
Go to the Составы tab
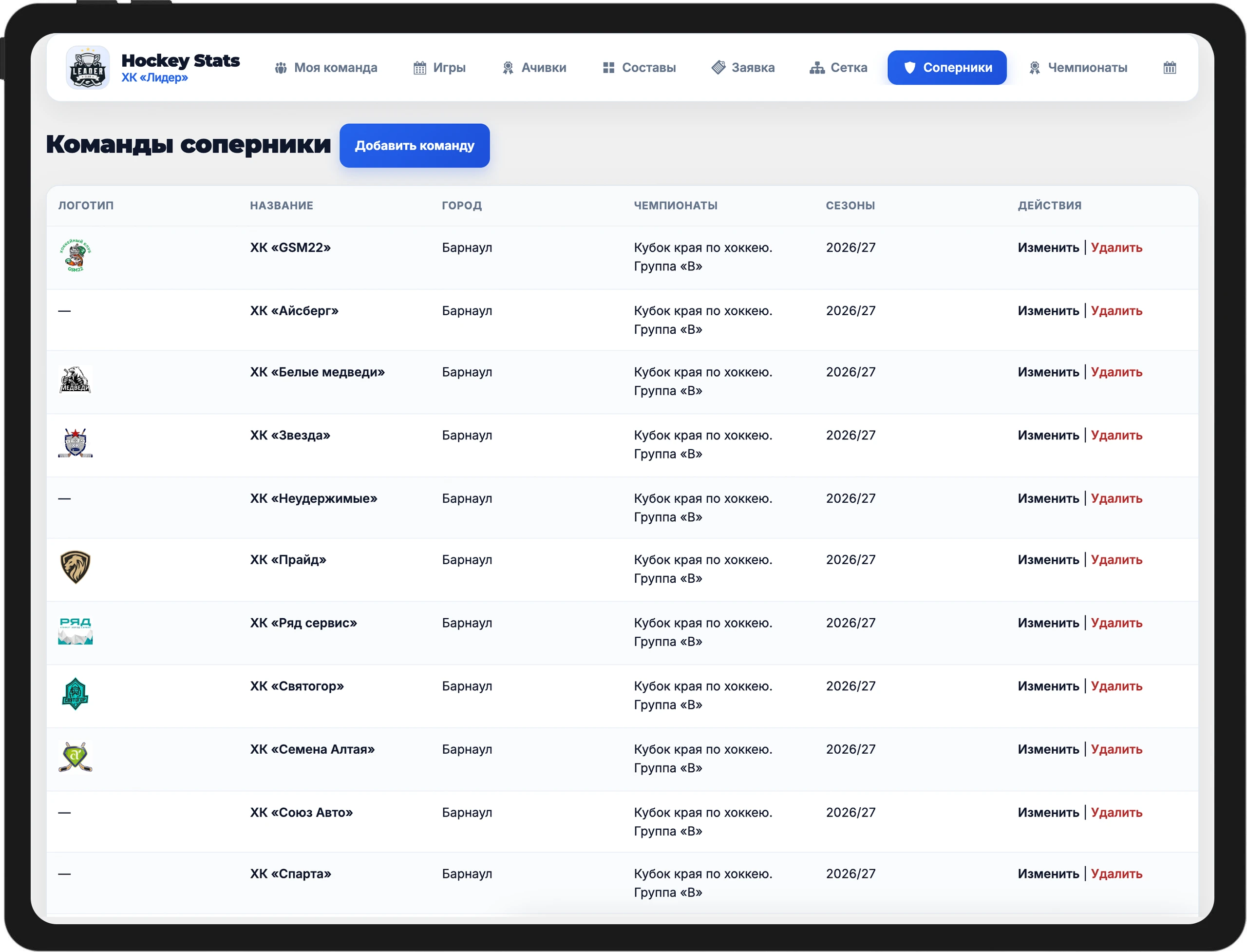click(x=639, y=67)
